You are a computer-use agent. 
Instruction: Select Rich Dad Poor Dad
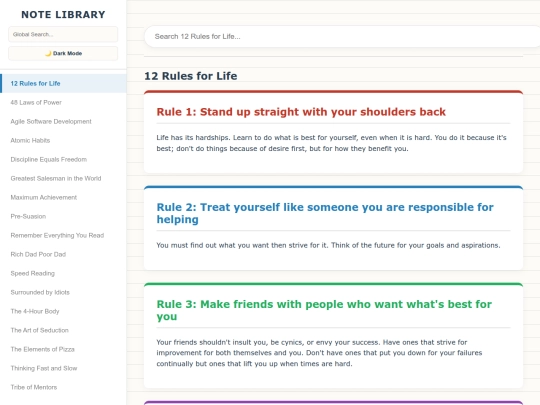coord(63,254)
